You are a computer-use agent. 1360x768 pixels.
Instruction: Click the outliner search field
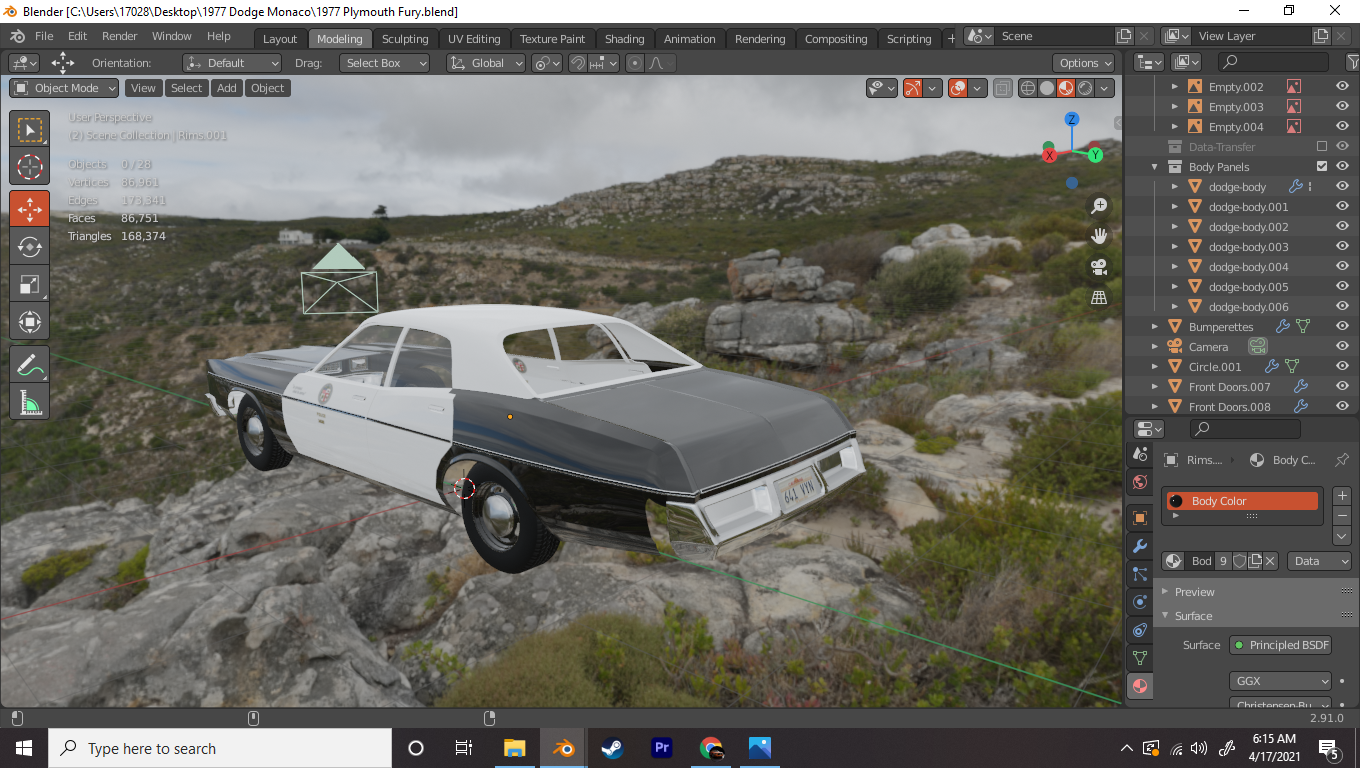[x=1272, y=63]
